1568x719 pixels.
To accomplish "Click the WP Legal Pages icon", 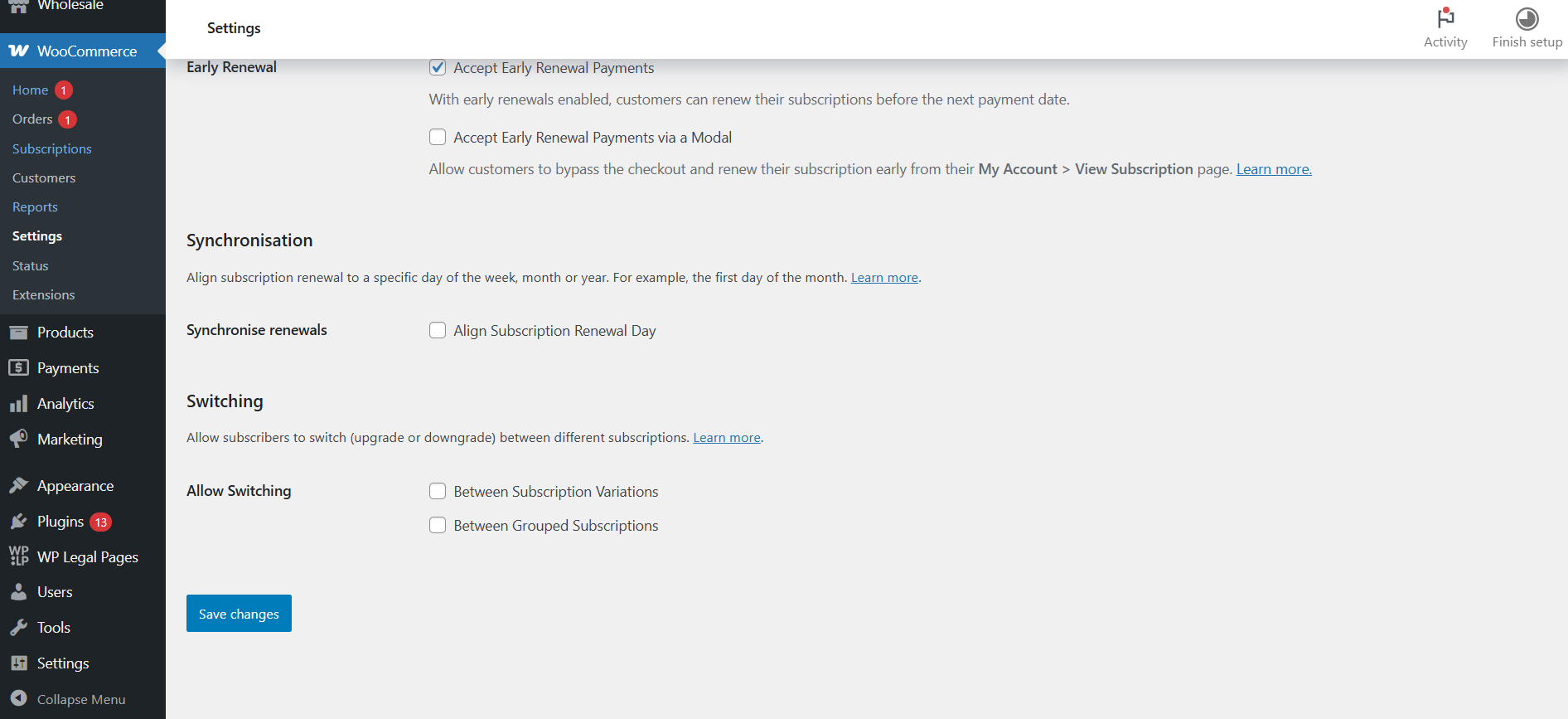I will pyautogui.click(x=18, y=556).
